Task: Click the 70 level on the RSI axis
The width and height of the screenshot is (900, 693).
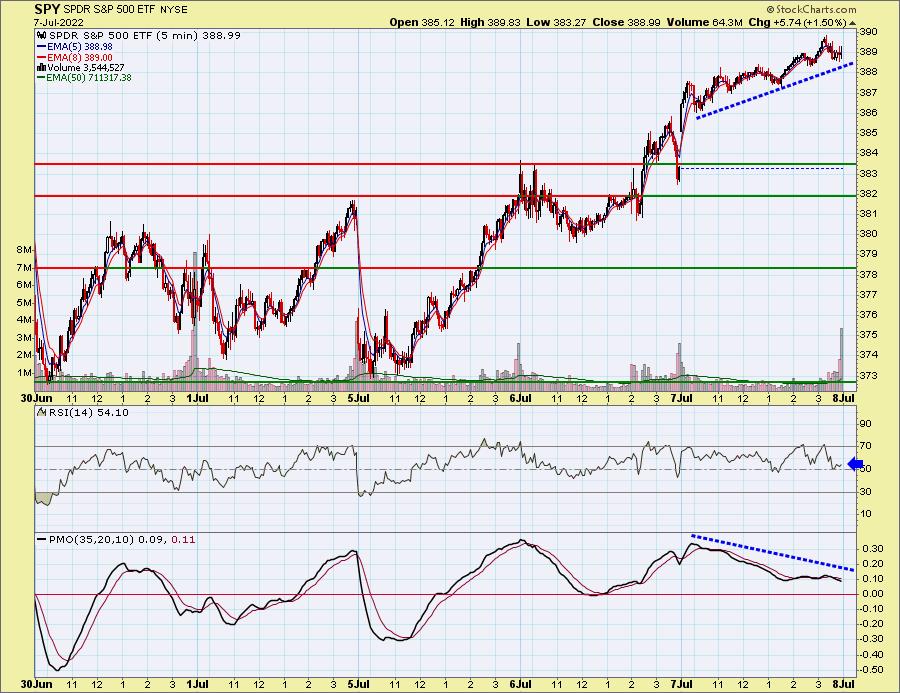Action: click(865, 446)
